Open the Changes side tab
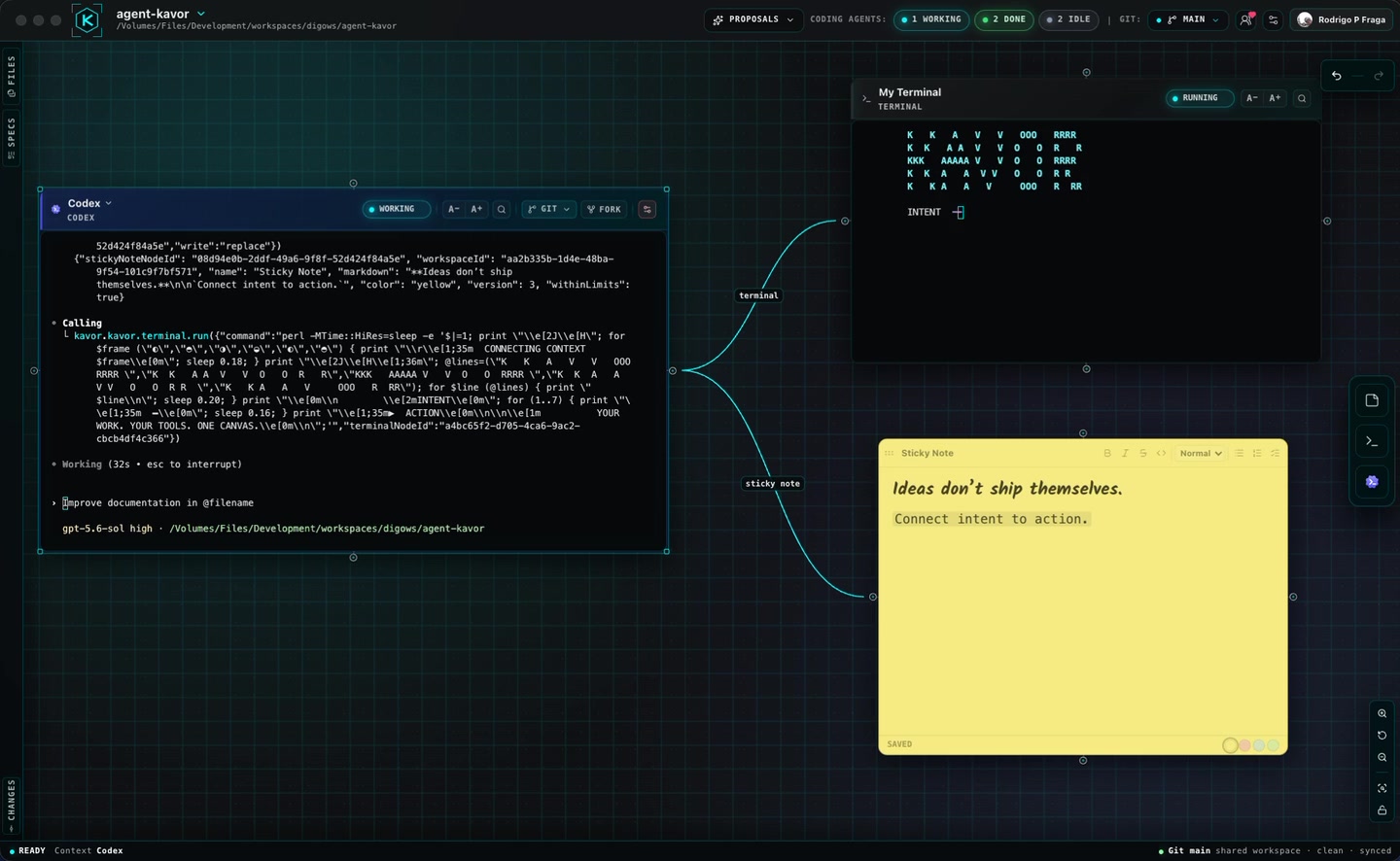Viewport: 1400px width, 861px height. 11,805
